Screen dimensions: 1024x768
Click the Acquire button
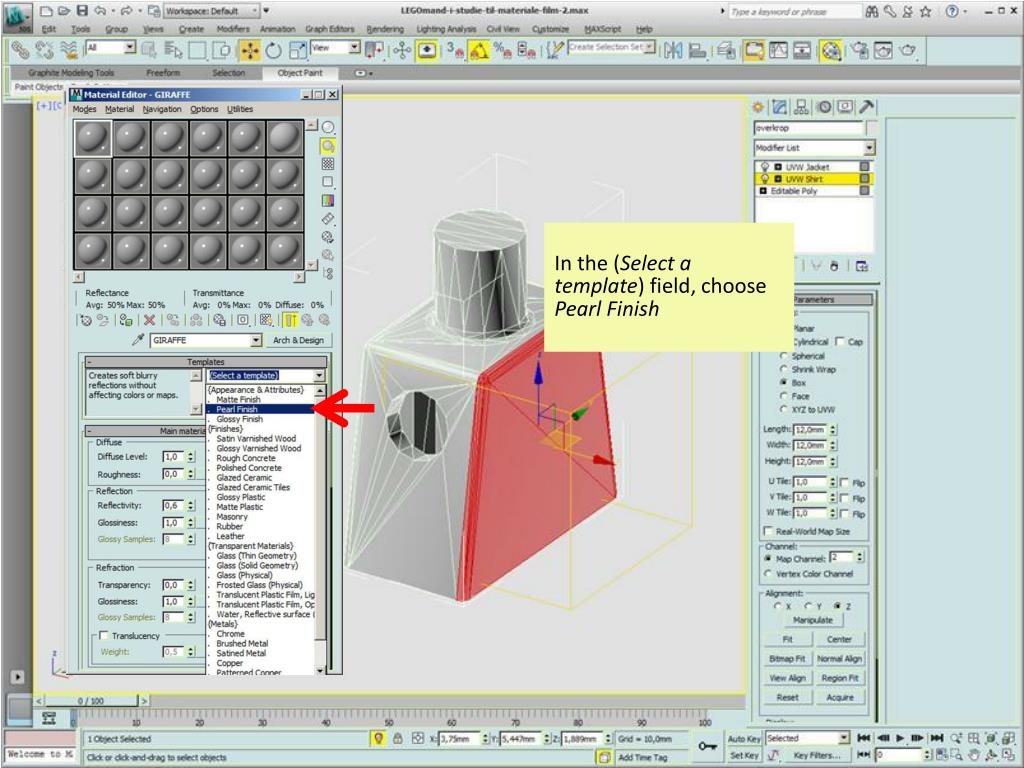point(839,697)
